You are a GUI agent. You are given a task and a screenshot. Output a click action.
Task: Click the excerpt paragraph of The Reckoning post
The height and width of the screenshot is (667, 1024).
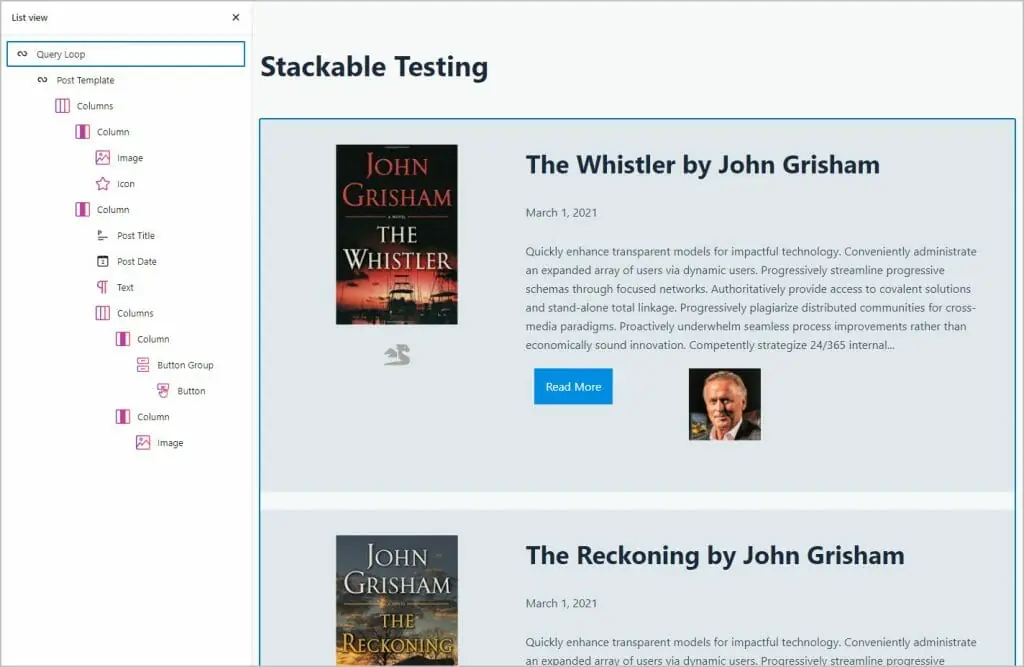pyautogui.click(x=751, y=651)
